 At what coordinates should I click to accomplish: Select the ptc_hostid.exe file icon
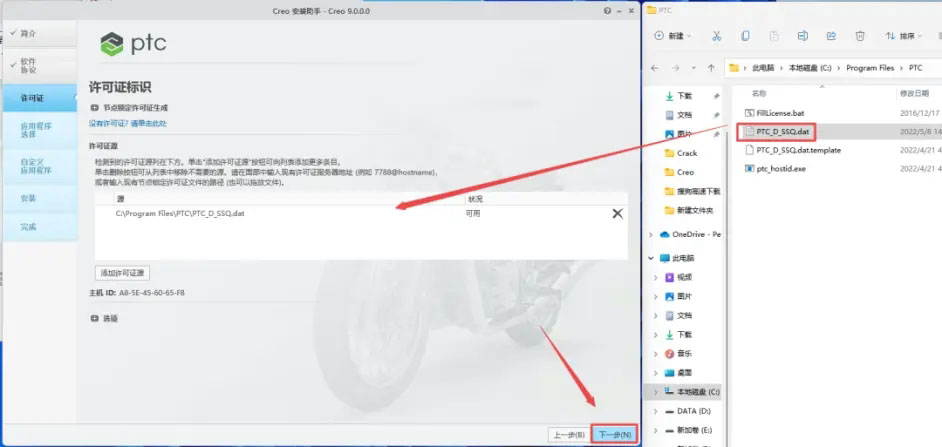point(749,169)
